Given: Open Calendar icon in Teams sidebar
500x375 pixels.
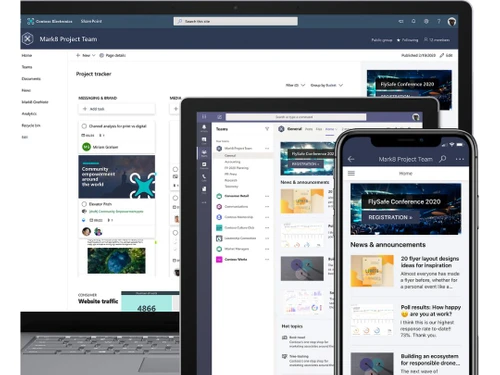Looking at the screenshot, I should pos(204,165).
